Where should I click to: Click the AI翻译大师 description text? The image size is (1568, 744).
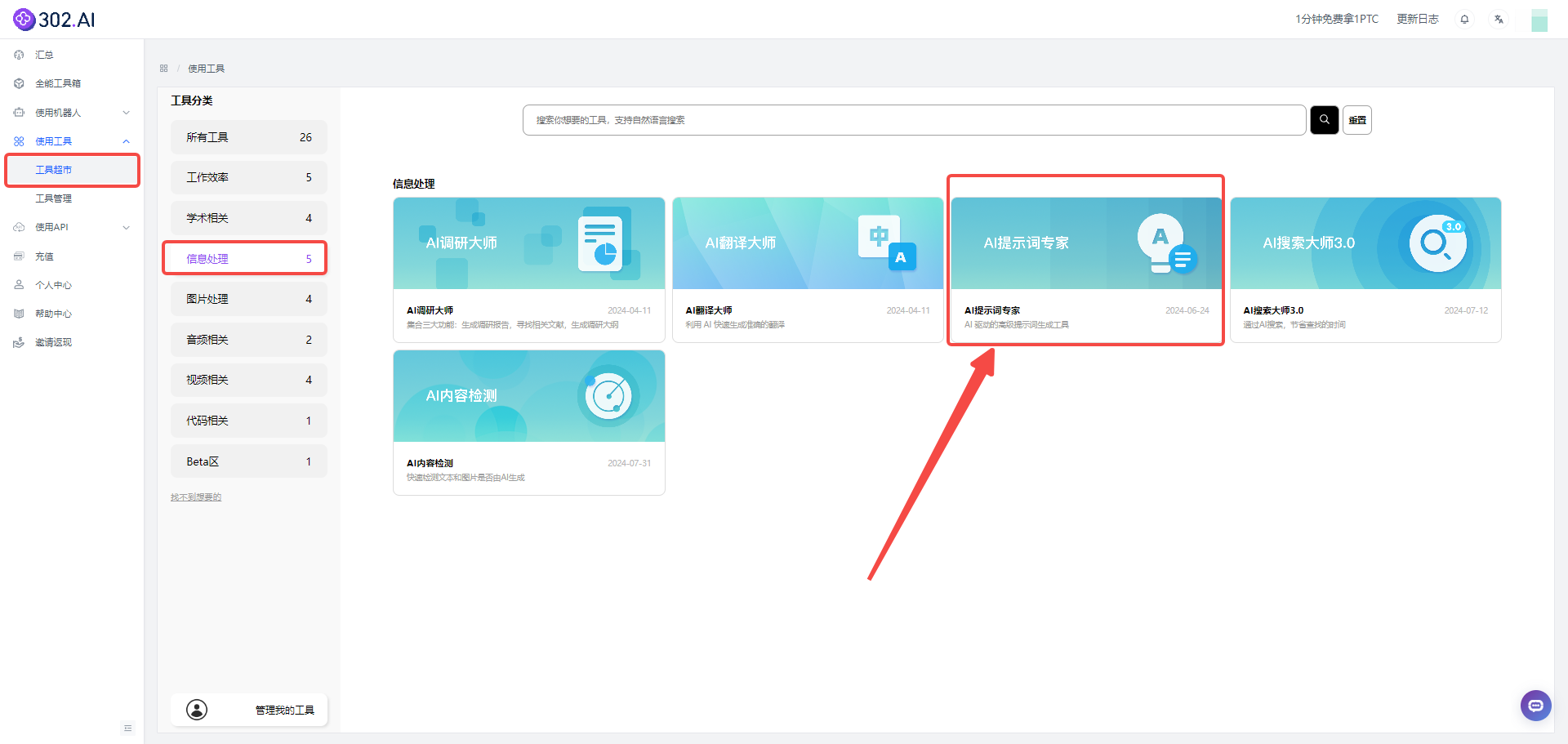(735, 325)
